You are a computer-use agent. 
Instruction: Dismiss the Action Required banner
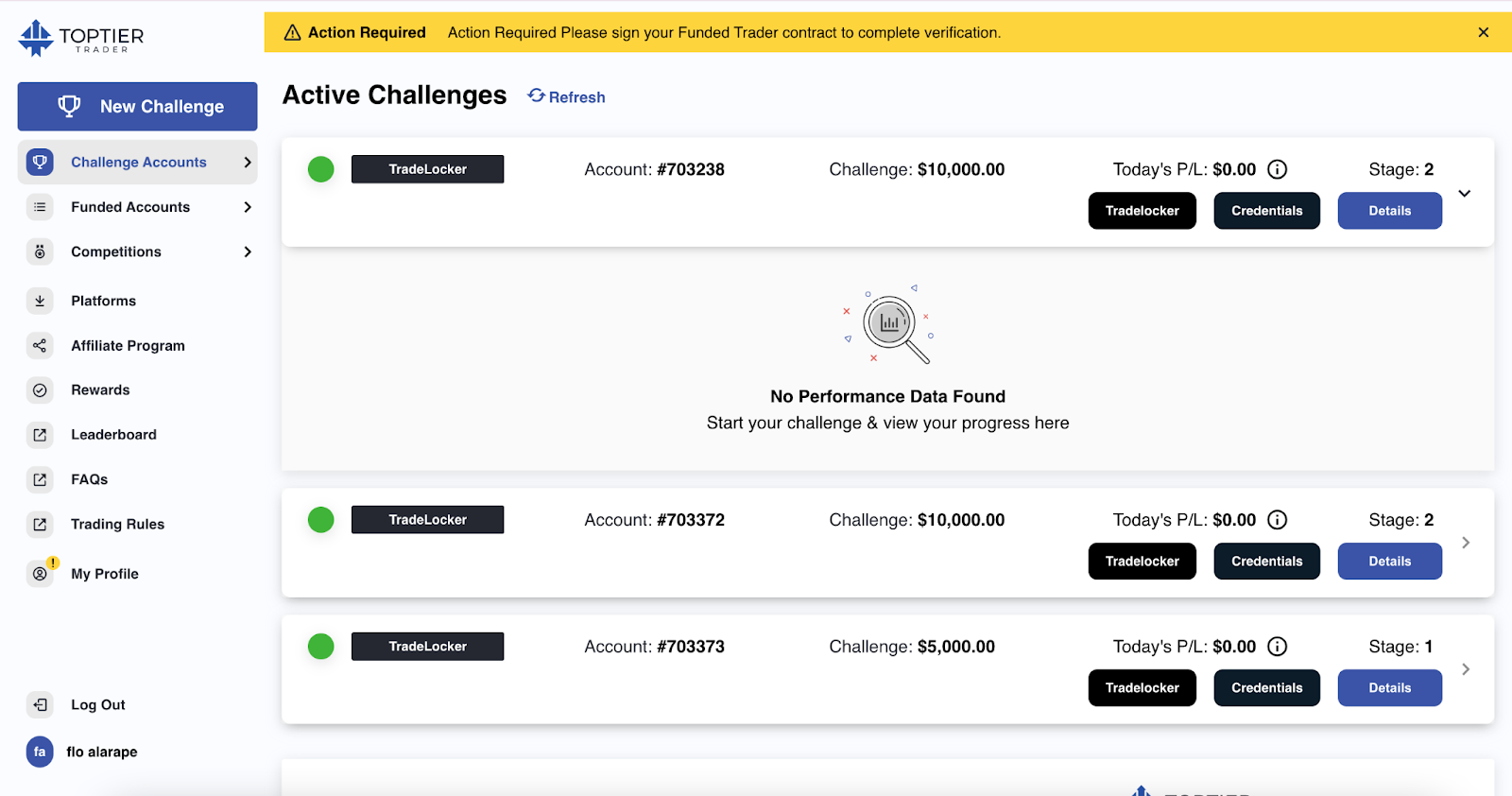tap(1484, 32)
